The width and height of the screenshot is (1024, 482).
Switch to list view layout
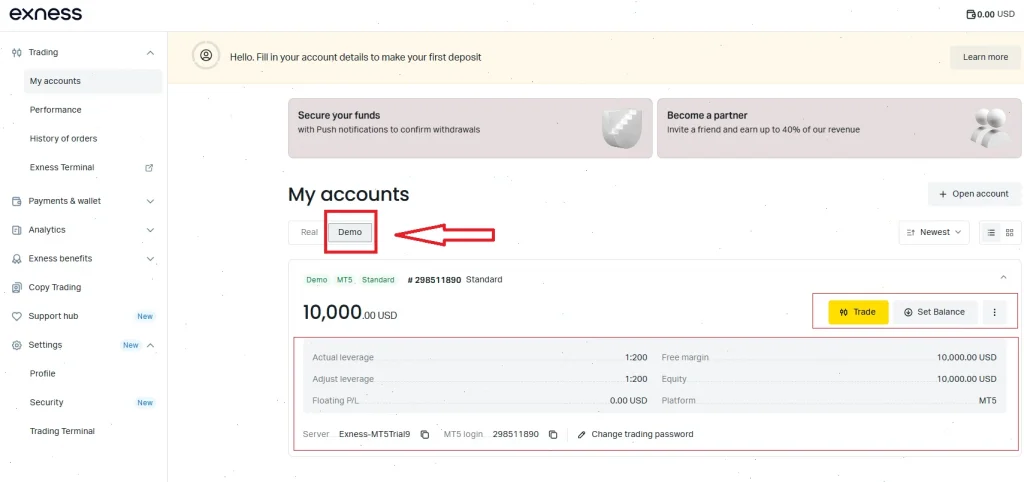tap(991, 232)
